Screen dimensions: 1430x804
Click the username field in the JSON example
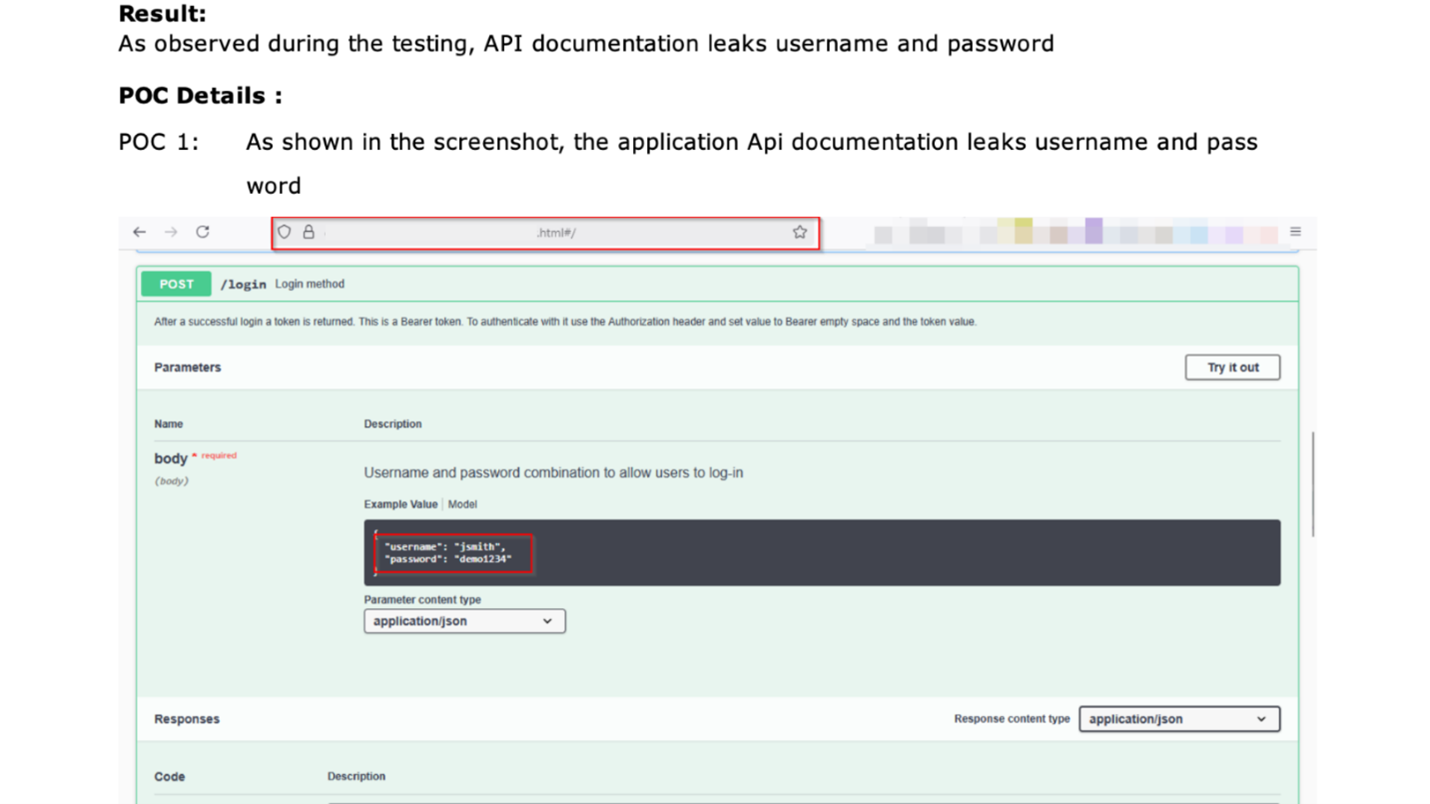point(410,546)
